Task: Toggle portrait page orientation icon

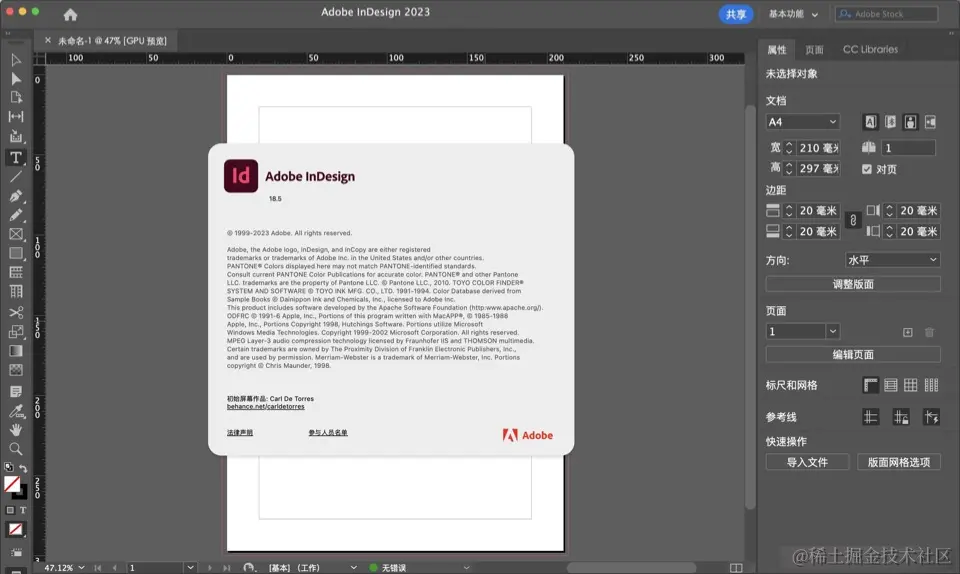Action: tap(910, 122)
